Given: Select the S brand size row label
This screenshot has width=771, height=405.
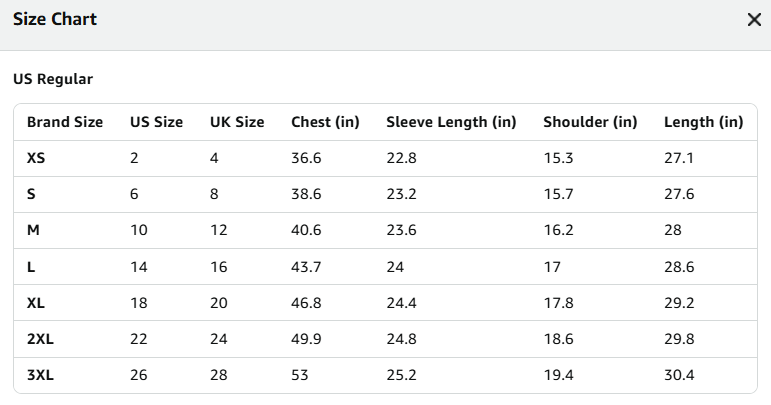Looking at the screenshot, I should (31, 194).
